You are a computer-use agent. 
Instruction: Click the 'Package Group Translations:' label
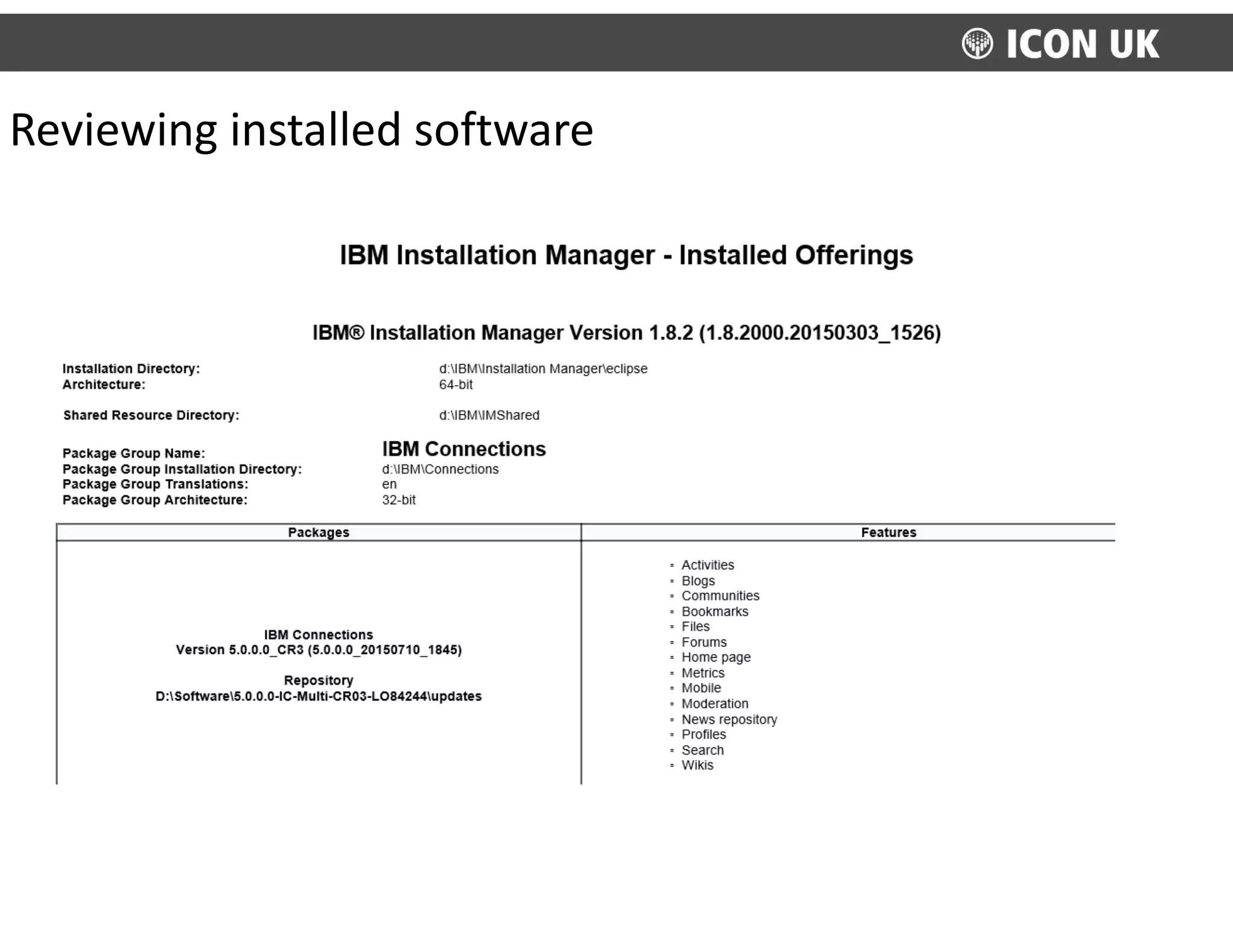click(155, 484)
